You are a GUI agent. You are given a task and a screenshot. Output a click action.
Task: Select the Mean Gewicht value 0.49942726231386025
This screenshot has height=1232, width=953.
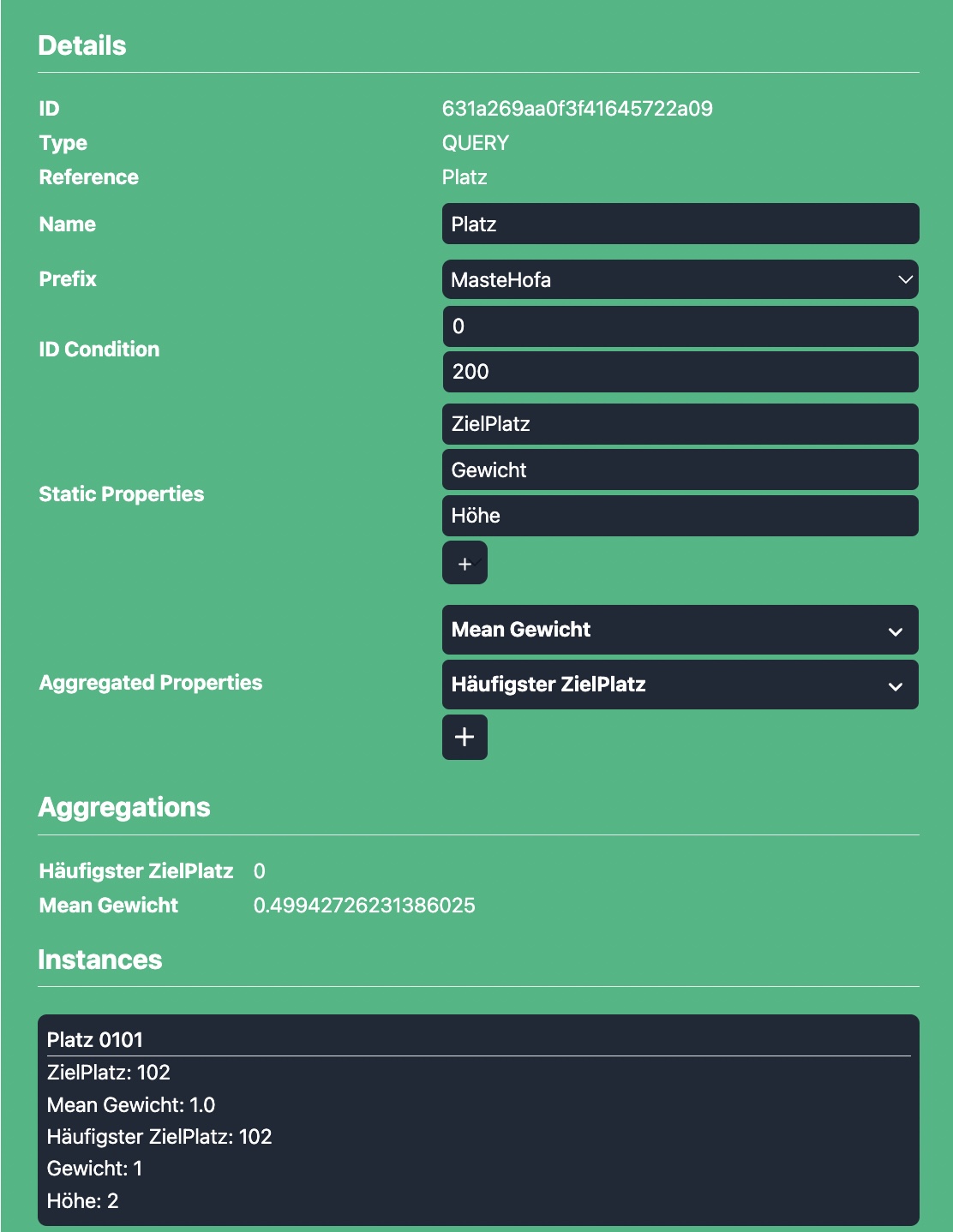[364, 906]
